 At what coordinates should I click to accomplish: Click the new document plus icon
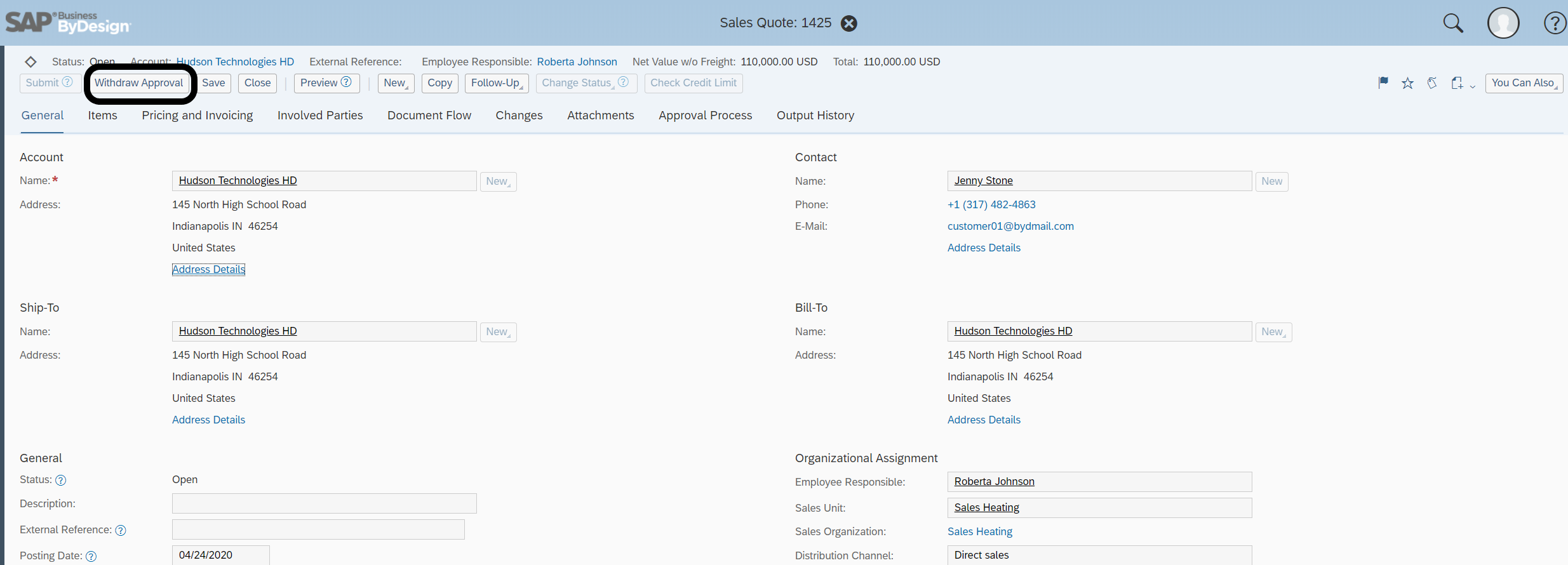tap(1457, 83)
